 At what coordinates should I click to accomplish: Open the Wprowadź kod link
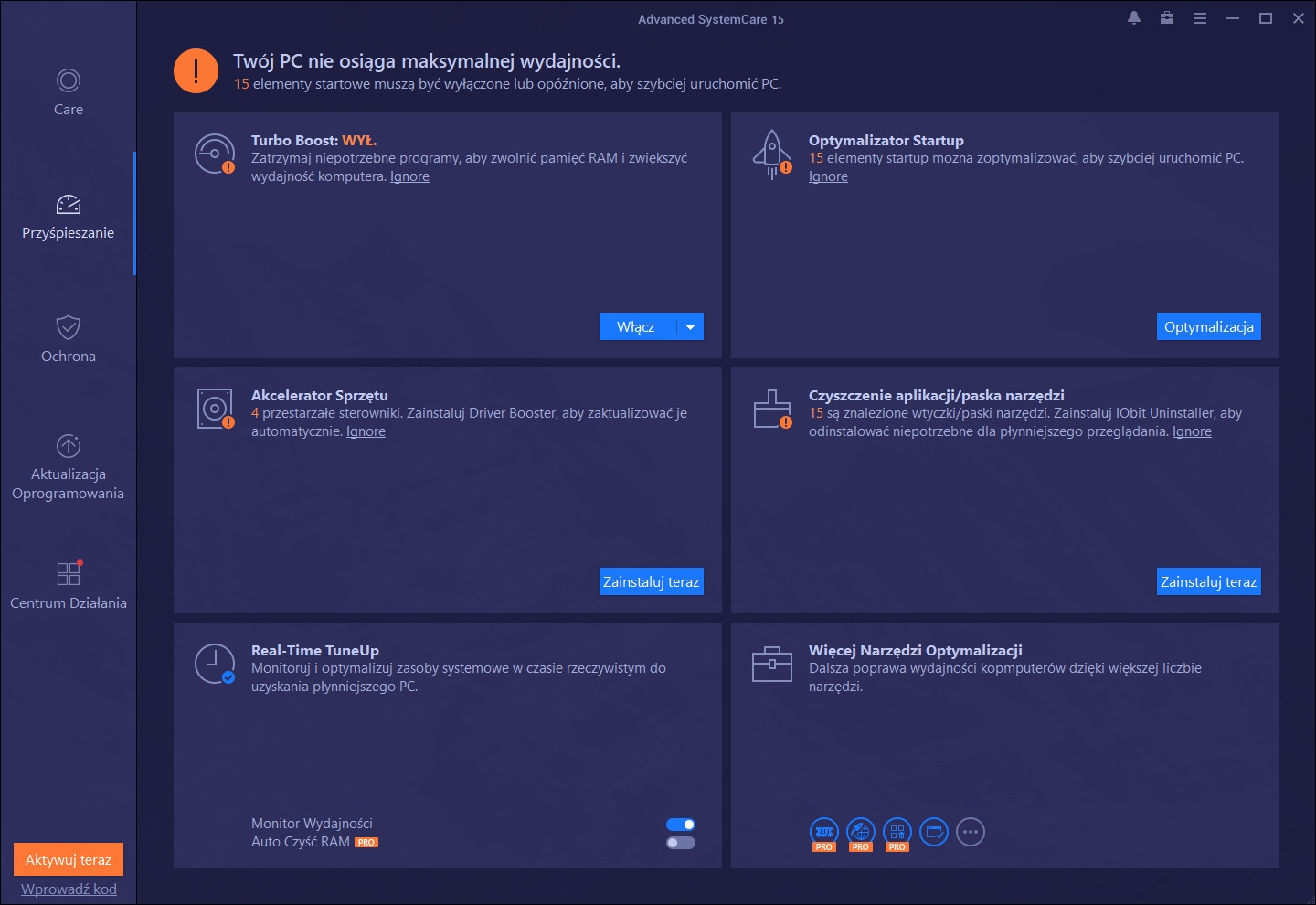click(x=69, y=889)
